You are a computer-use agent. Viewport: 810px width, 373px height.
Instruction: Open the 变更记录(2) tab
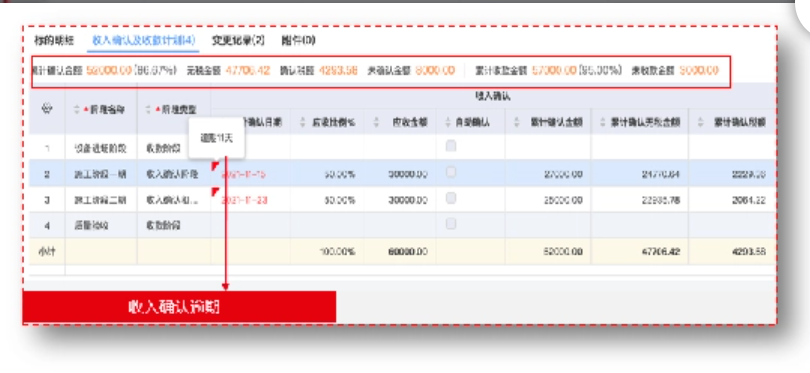tap(238, 40)
